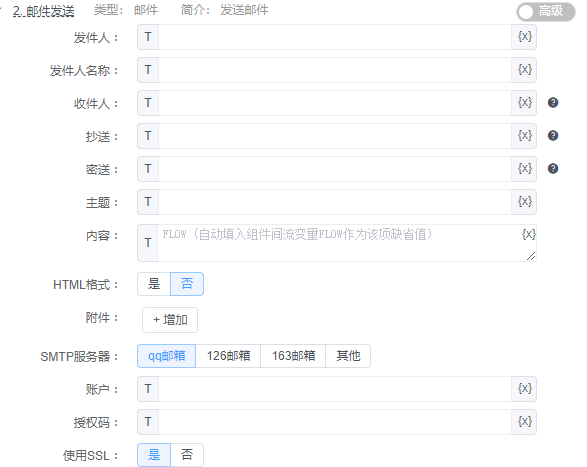Click the T type icon for 发件人
The image size is (587, 467).
pos(148,37)
